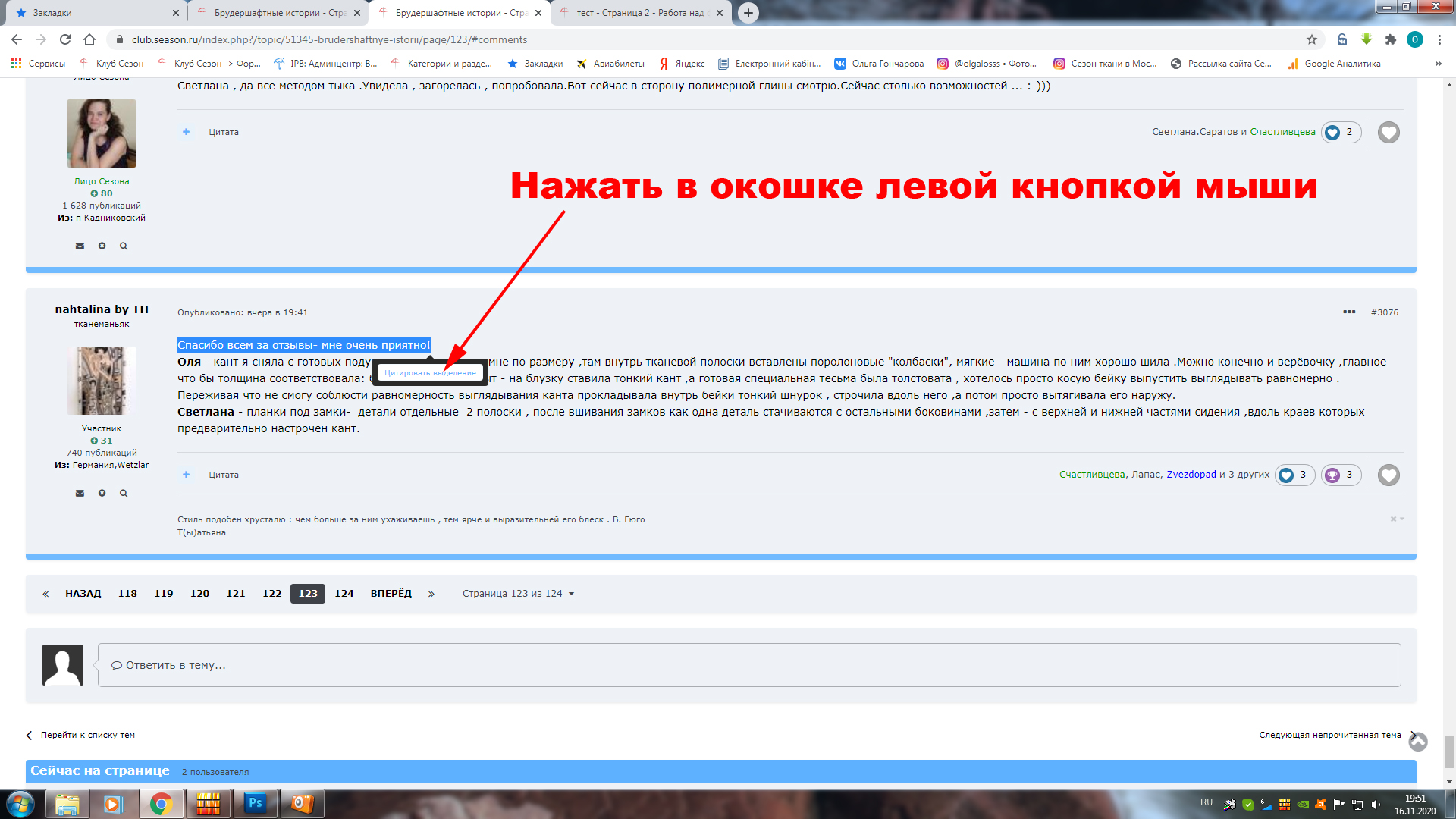Click the heart reaction on nahtalina's post
The height and width of the screenshot is (819, 1456).
tap(1389, 475)
